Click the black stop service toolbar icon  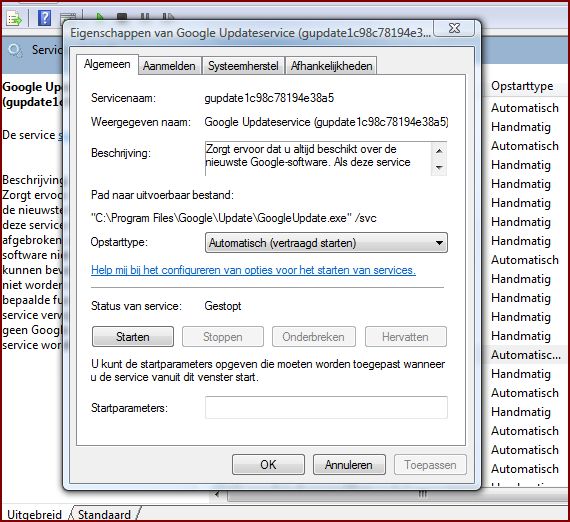122,16
